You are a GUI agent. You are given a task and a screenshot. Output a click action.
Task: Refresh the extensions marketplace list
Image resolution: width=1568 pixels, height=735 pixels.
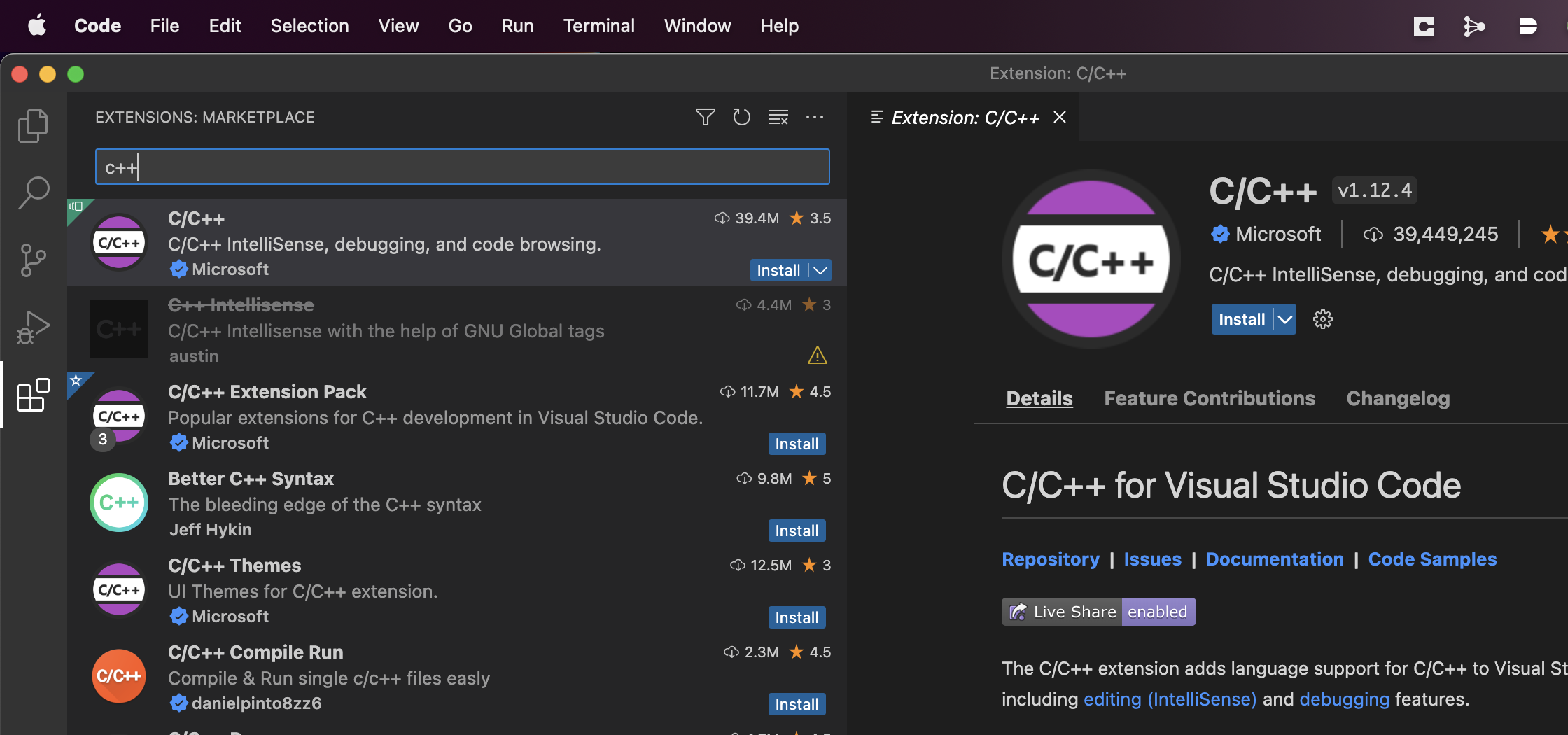741,117
